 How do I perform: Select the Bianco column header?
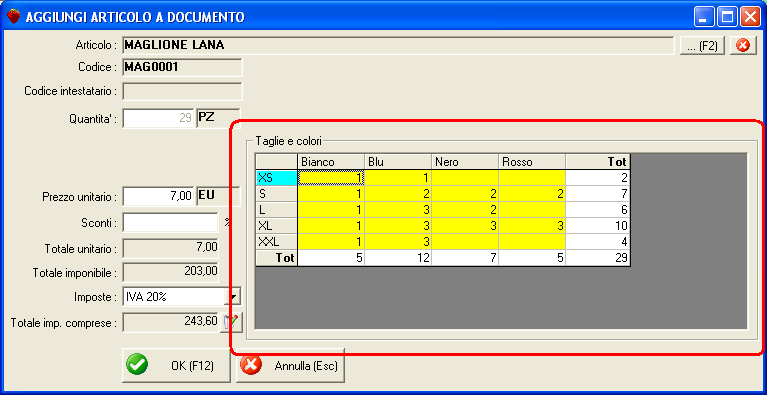coord(331,162)
